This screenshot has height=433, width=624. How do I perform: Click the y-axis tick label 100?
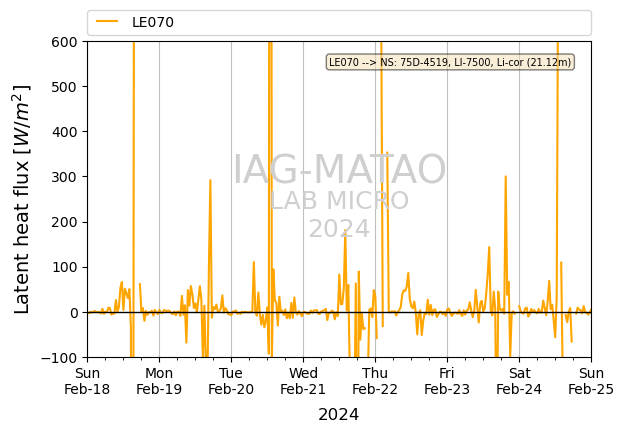[64, 267]
